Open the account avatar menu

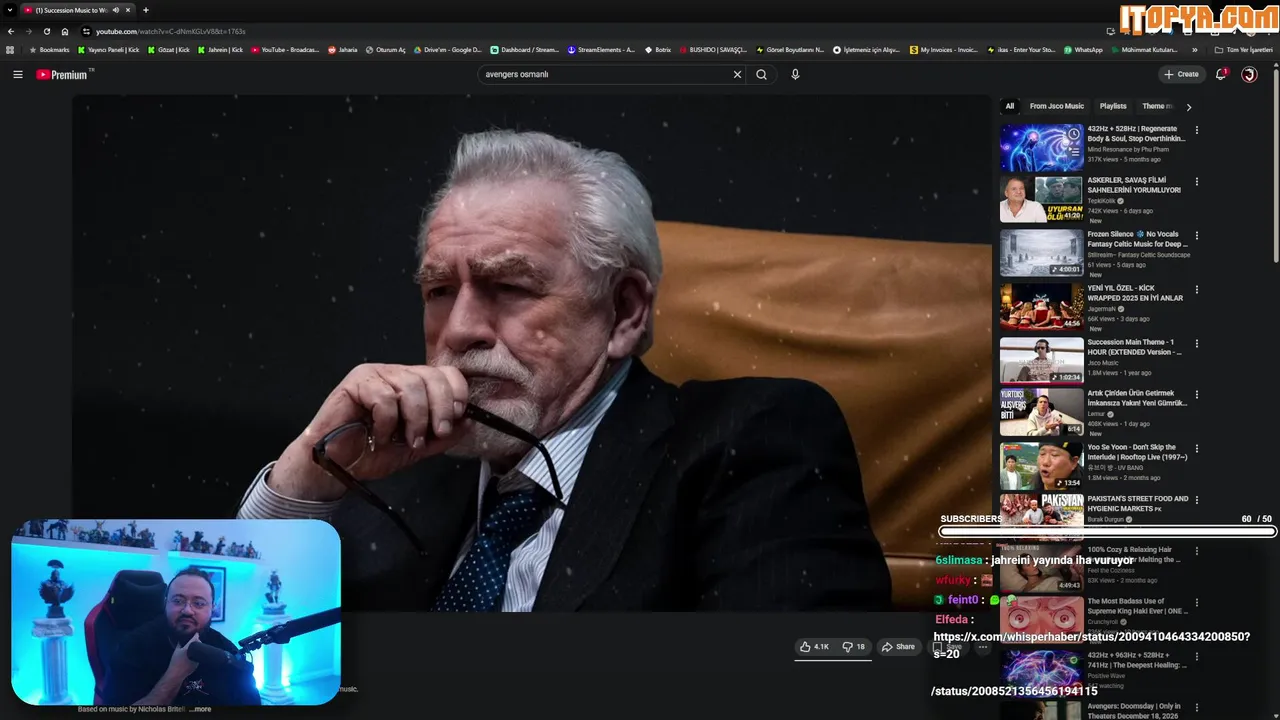(1249, 74)
